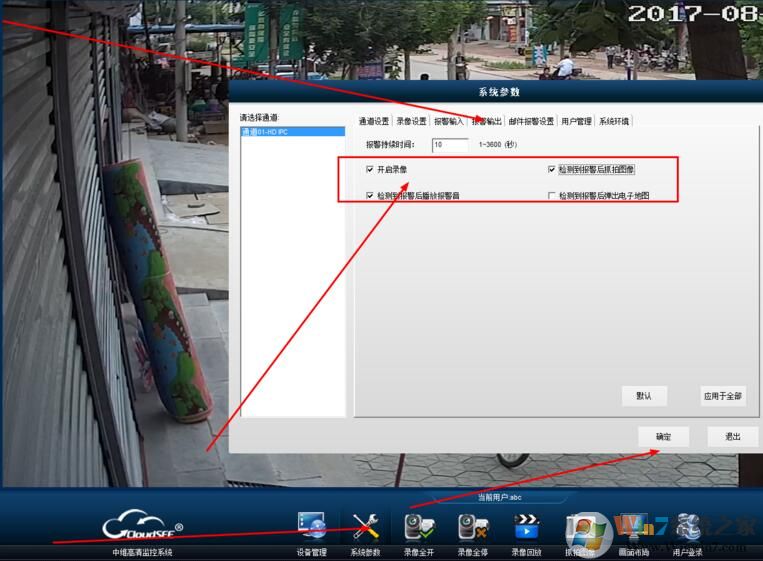Toggle 检测到报警后播放报警音 checkbox
The image size is (763, 561).
[x=370, y=196]
